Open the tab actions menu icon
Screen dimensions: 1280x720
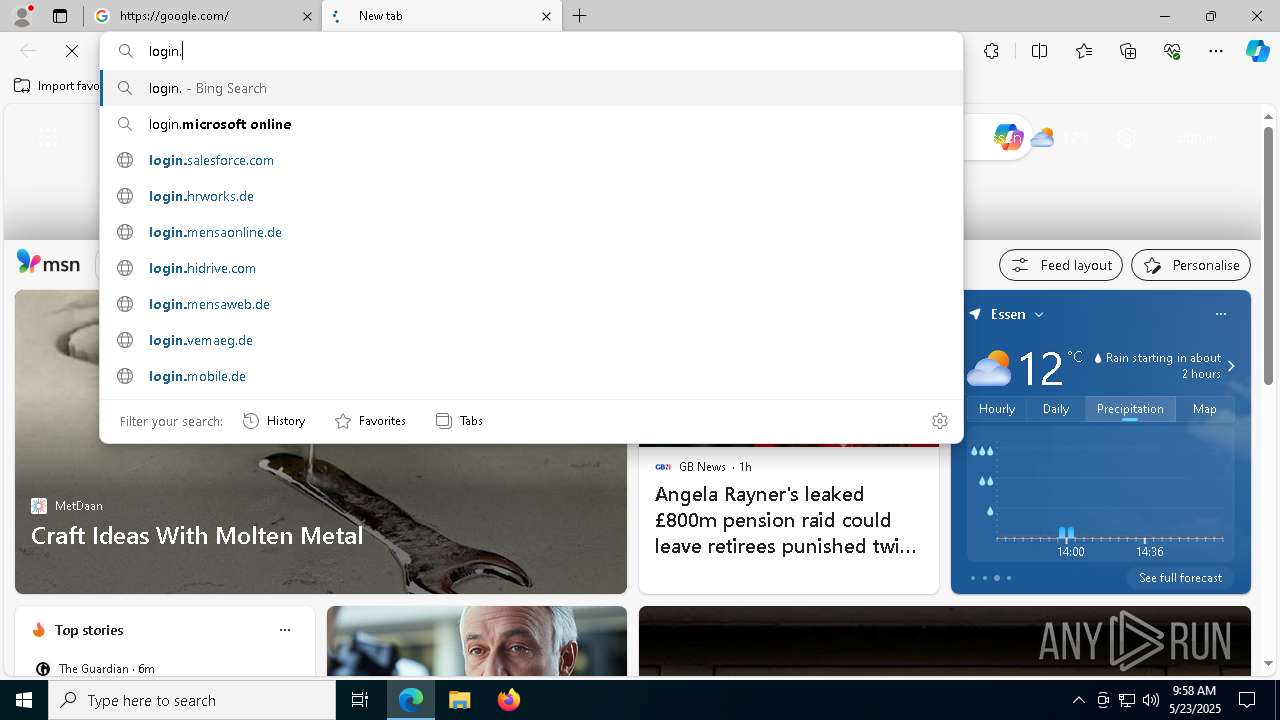click(60, 16)
